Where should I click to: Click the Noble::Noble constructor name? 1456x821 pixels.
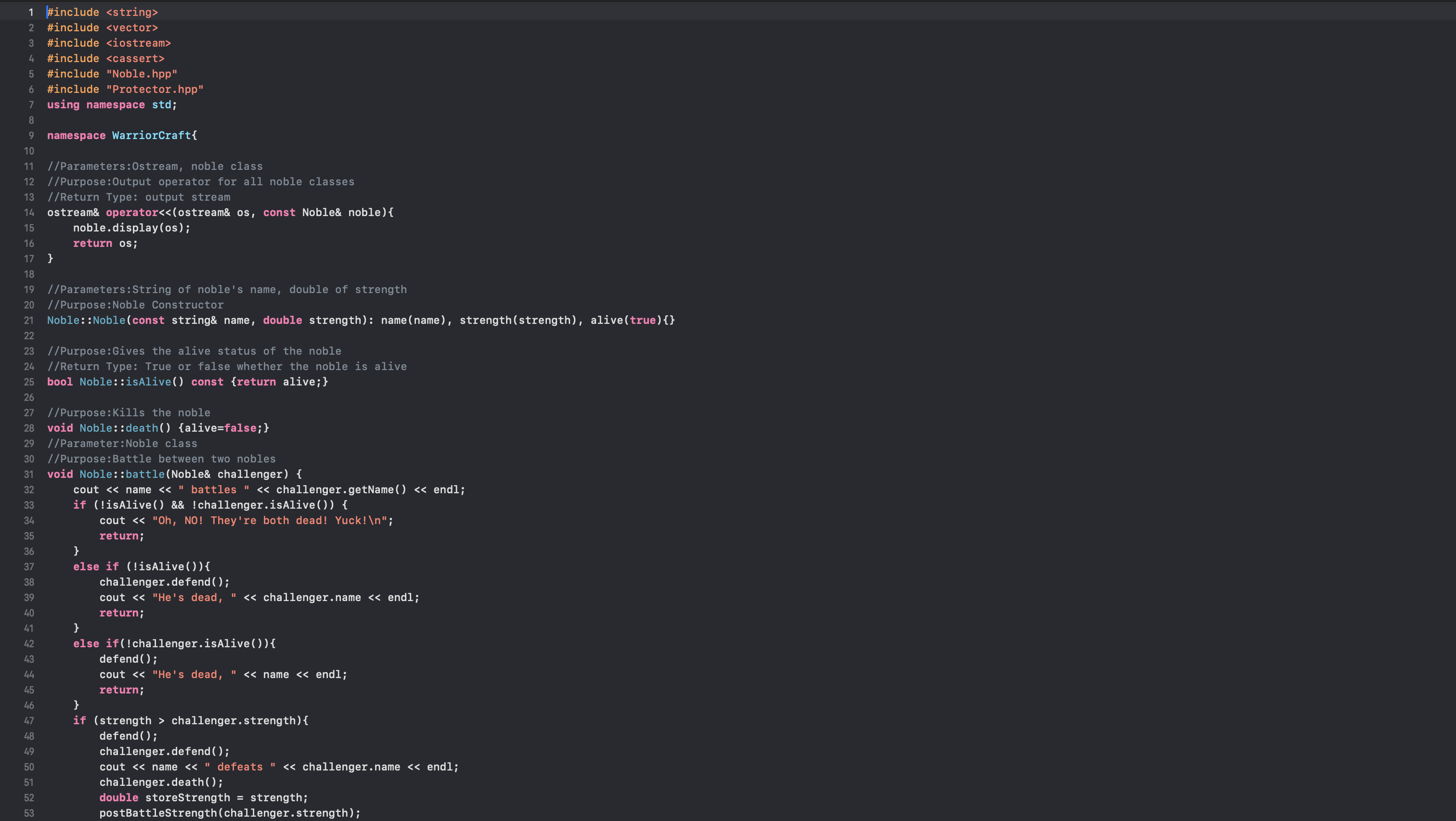[108, 321]
